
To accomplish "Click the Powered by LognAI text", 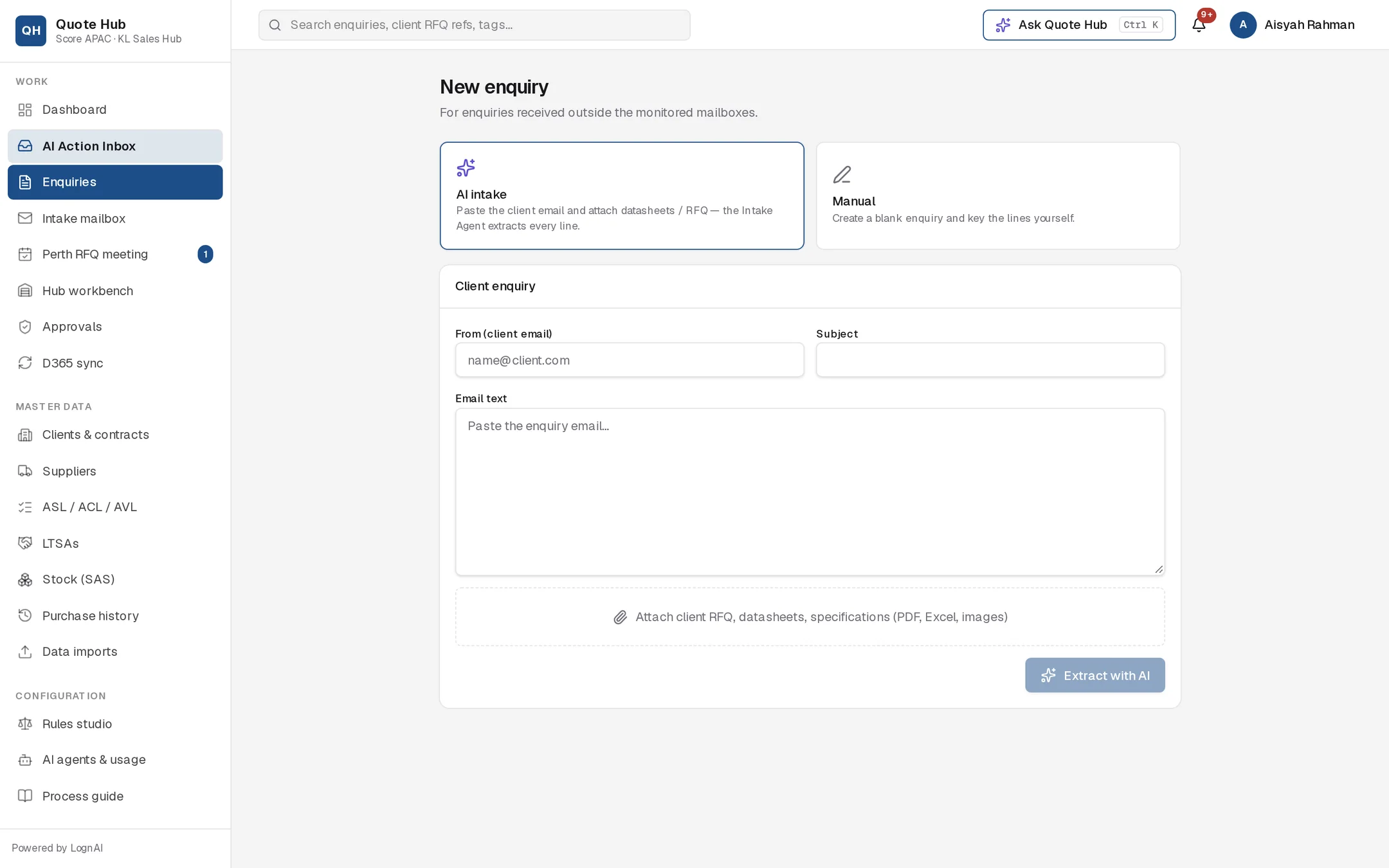I will pos(57,848).
